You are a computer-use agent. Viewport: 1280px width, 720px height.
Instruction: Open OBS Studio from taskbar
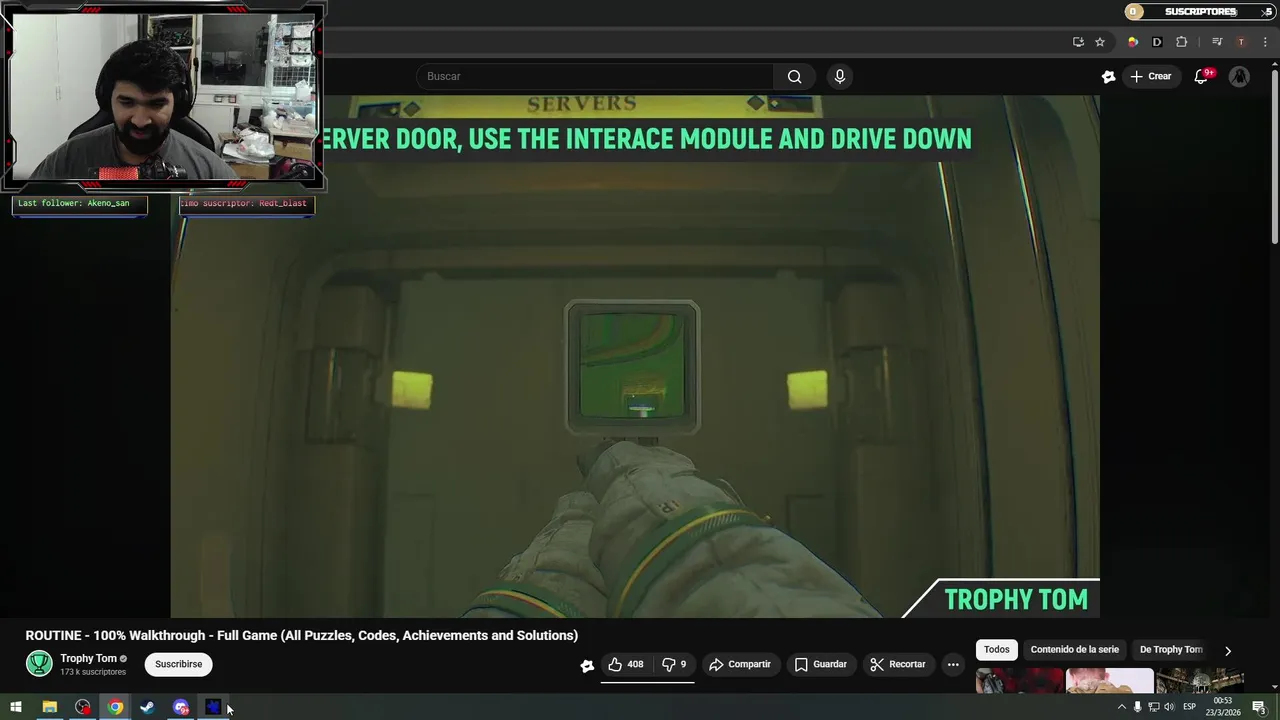(82, 707)
